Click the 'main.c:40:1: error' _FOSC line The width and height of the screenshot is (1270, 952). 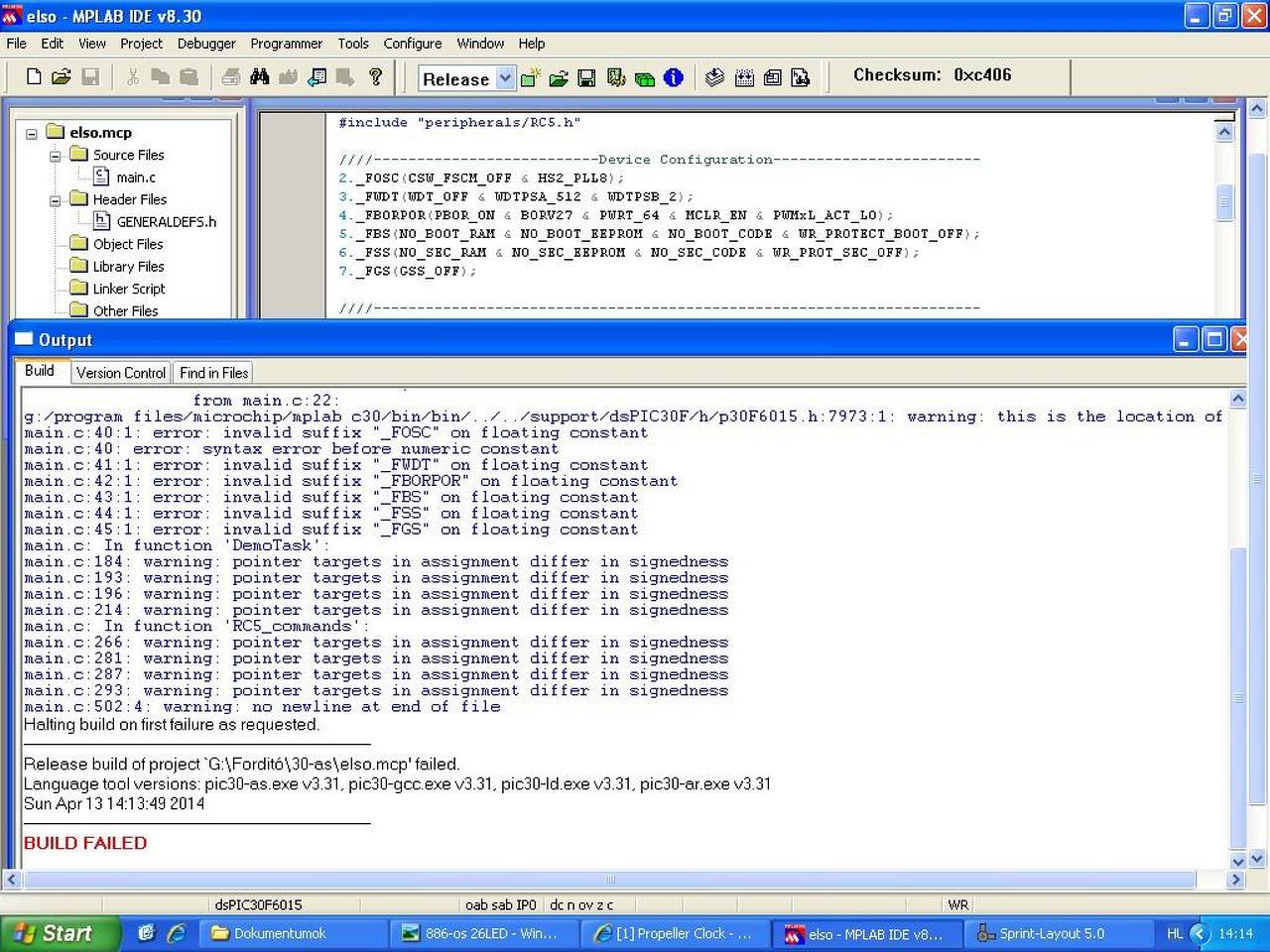[x=335, y=433]
